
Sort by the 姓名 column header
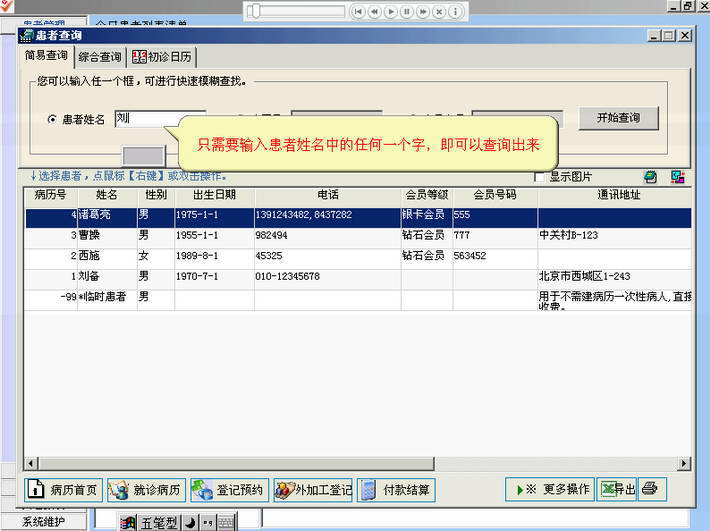(107, 195)
